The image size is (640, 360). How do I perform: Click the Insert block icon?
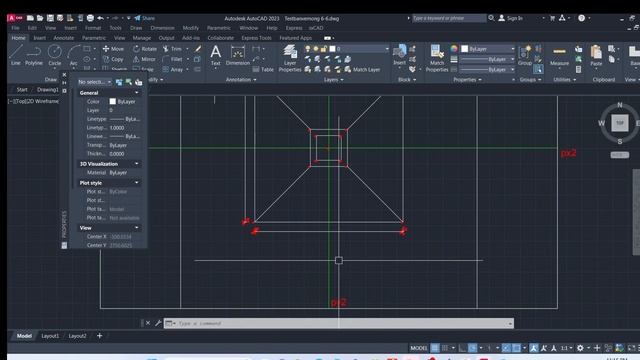399,55
